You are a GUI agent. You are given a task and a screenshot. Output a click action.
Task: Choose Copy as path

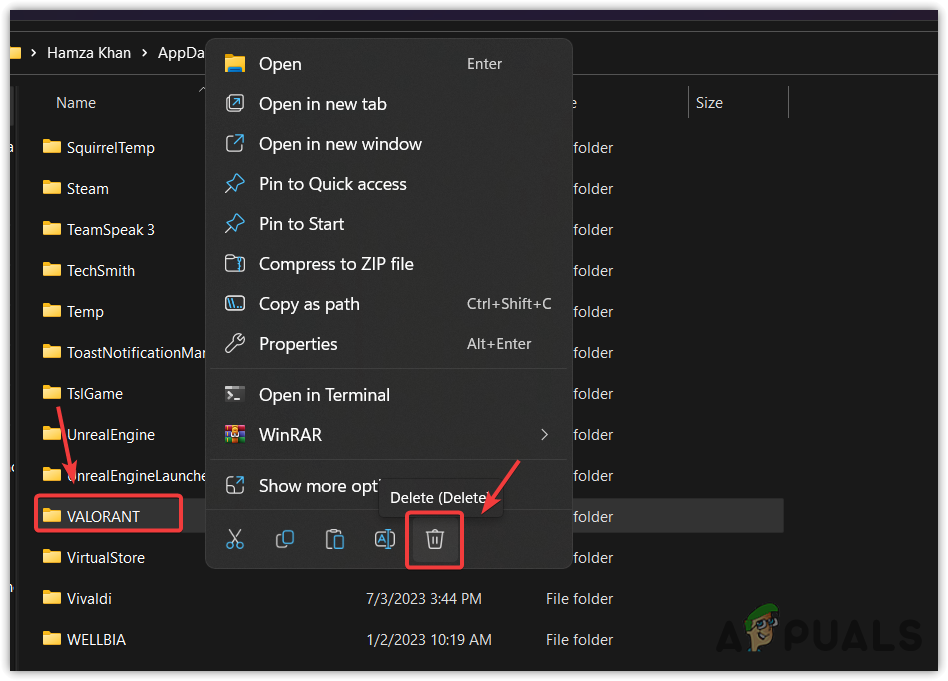[309, 304]
